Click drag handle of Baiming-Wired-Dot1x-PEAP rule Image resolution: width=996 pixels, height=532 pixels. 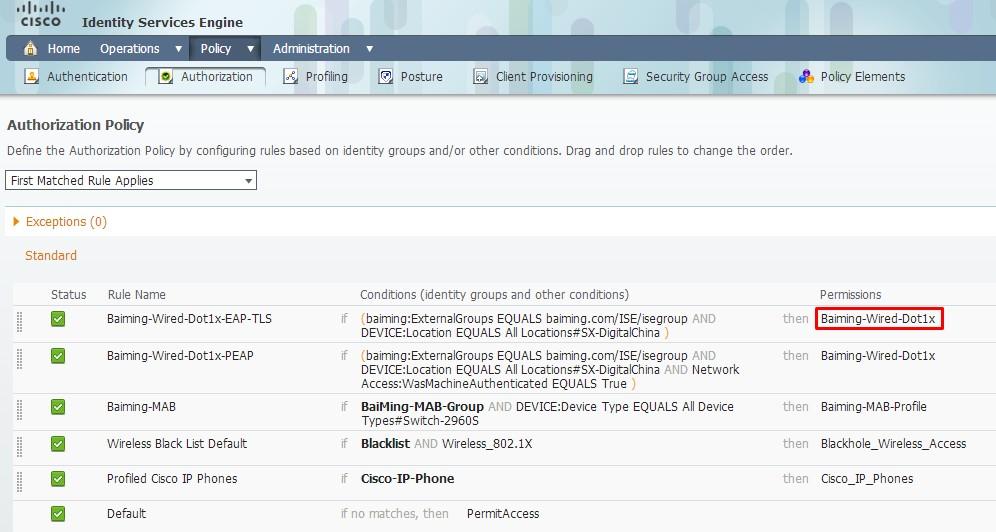19,359
